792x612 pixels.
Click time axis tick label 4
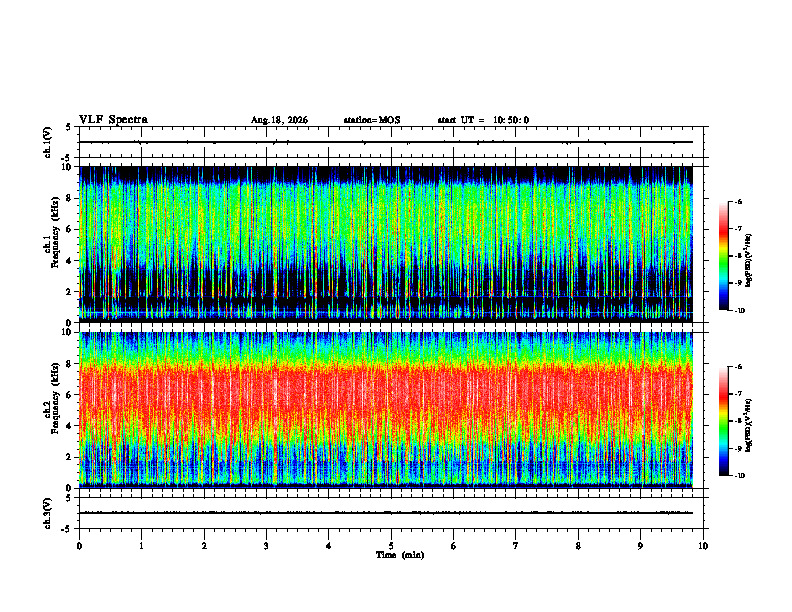click(x=329, y=546)
